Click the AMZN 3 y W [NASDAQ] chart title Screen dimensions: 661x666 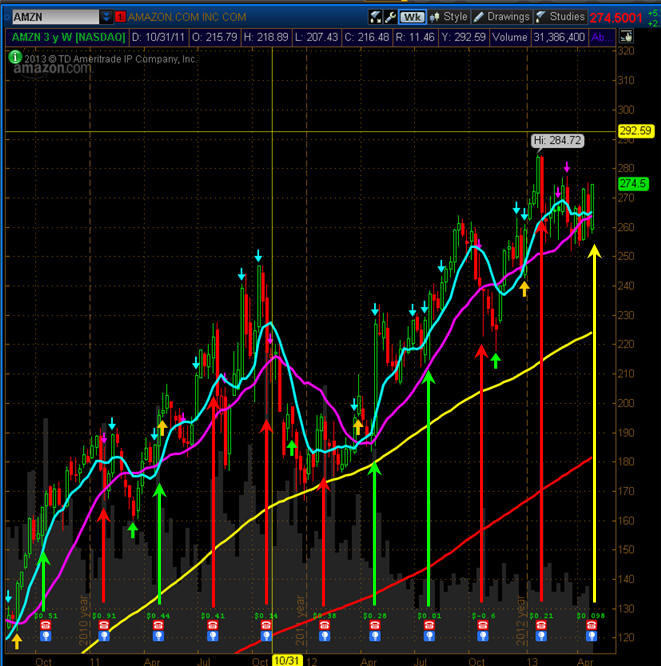coord(68,37)
